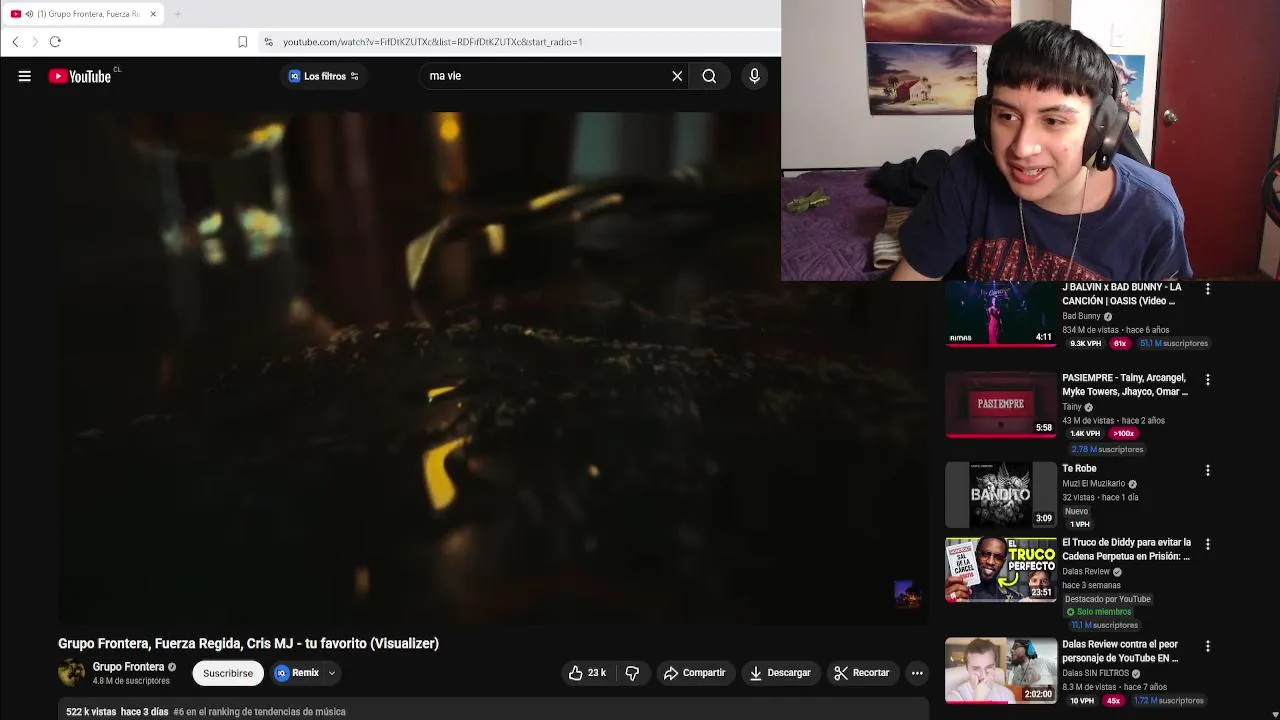The width and height of the screenshot is (1280, 720).
Task: Open the Bad Bunny channel name
Action: pos(1081,316)
